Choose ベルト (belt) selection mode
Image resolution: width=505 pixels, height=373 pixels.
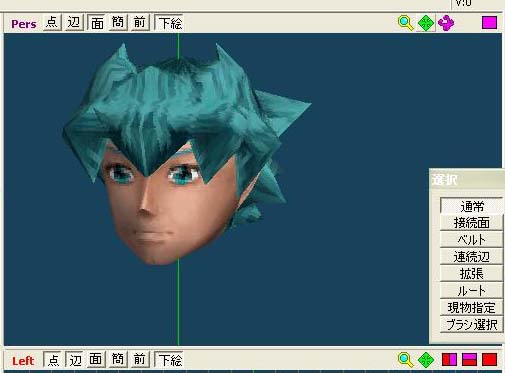point(471,239)
